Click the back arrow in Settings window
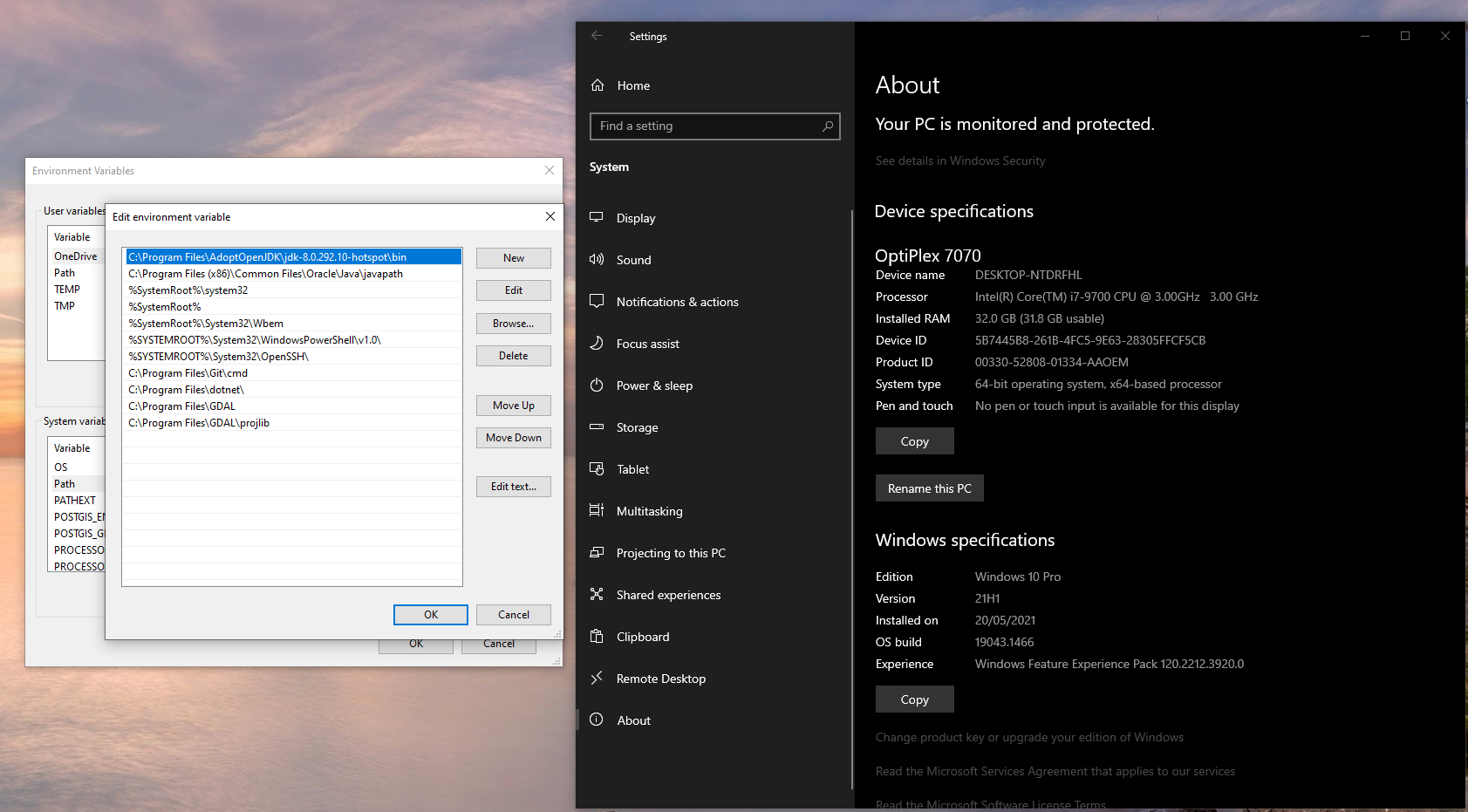 (597, 36)
